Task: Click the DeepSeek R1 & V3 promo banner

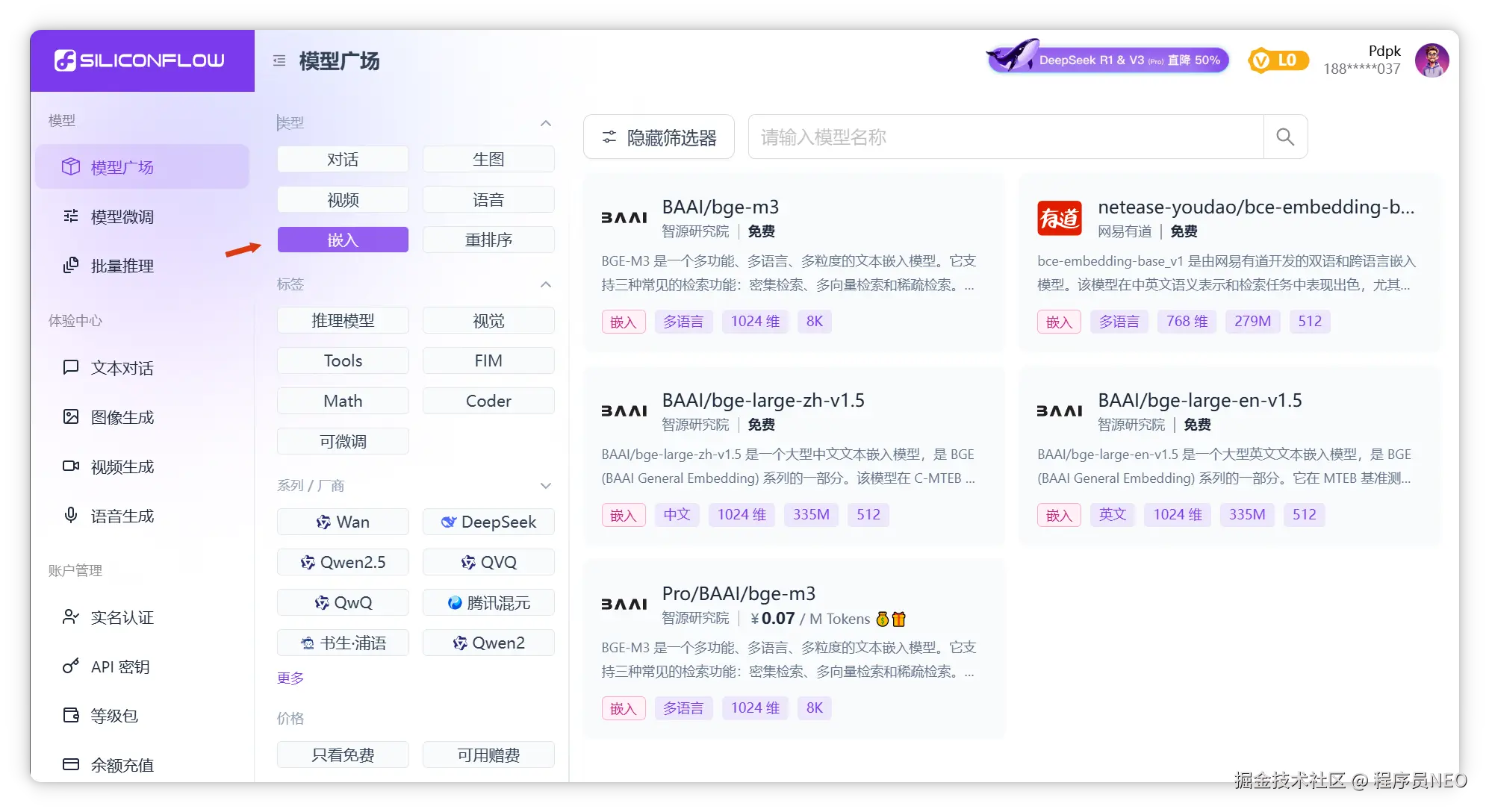Action: point(1109,59)
